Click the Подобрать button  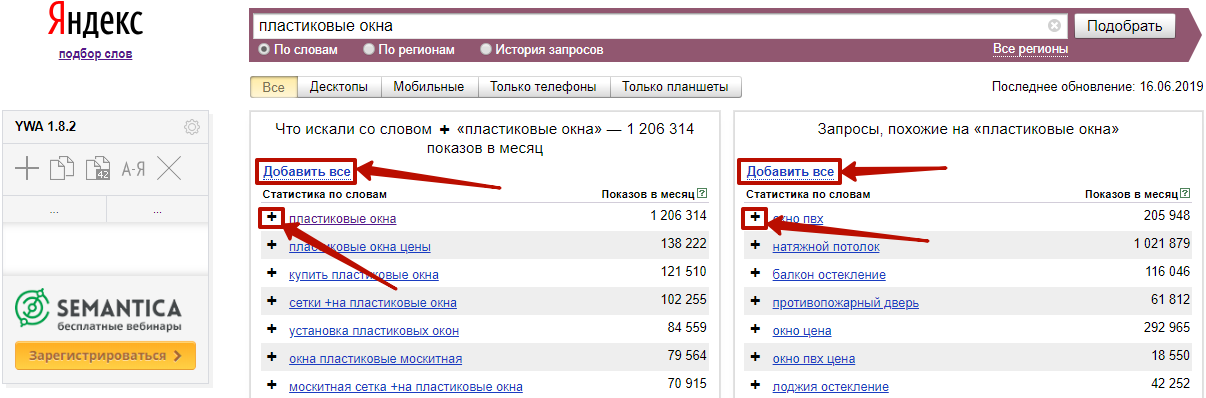point(1124,26)
